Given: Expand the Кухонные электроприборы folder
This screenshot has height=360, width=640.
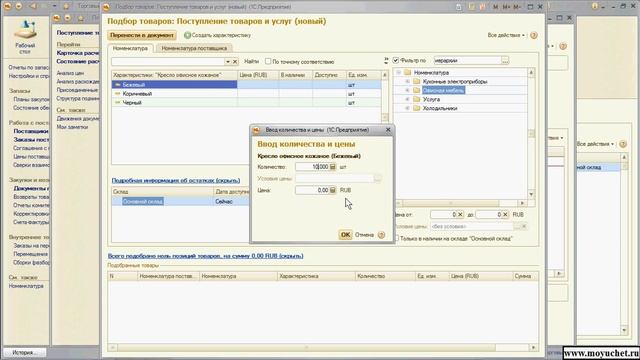Looking at the screenshot, I should pos(407,82).
